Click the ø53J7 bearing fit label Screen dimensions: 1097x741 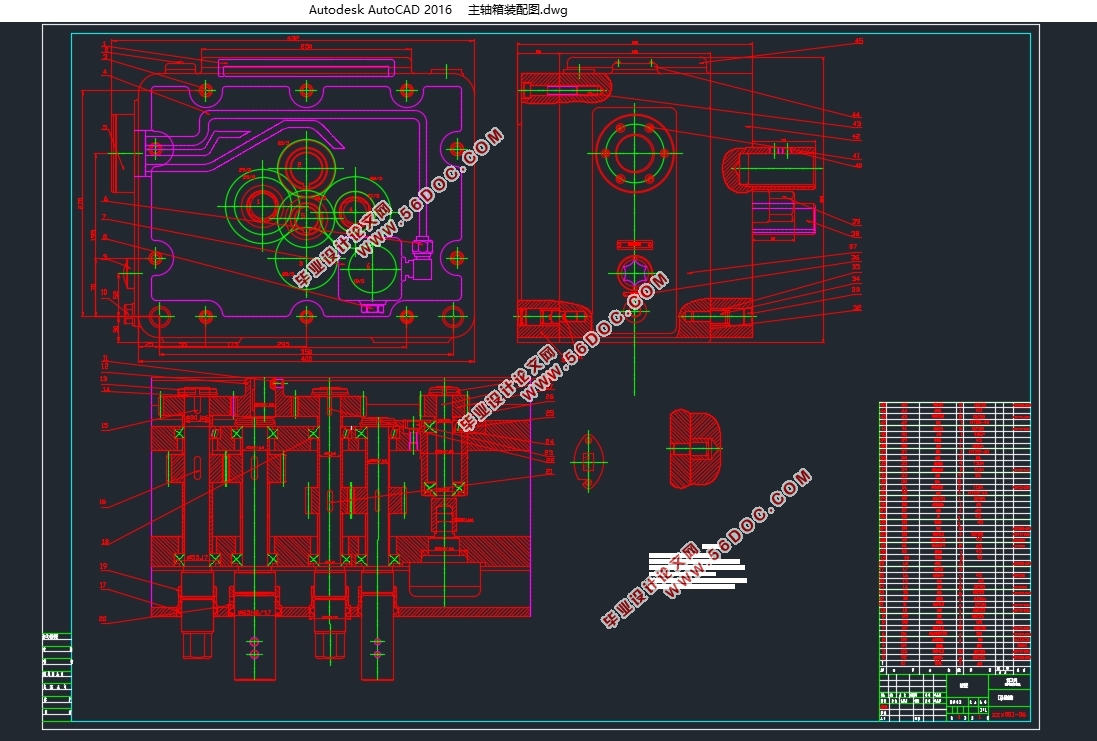coord(198,557)
